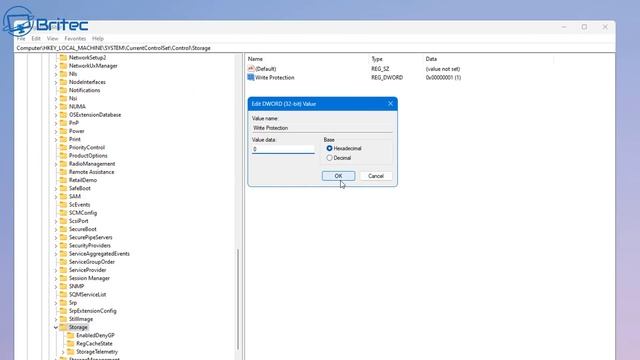This screenshot has width=640, height=360.
Task: Close the Edit DWORD dialog
Action: pyautogui.click(x=390, y=104)
